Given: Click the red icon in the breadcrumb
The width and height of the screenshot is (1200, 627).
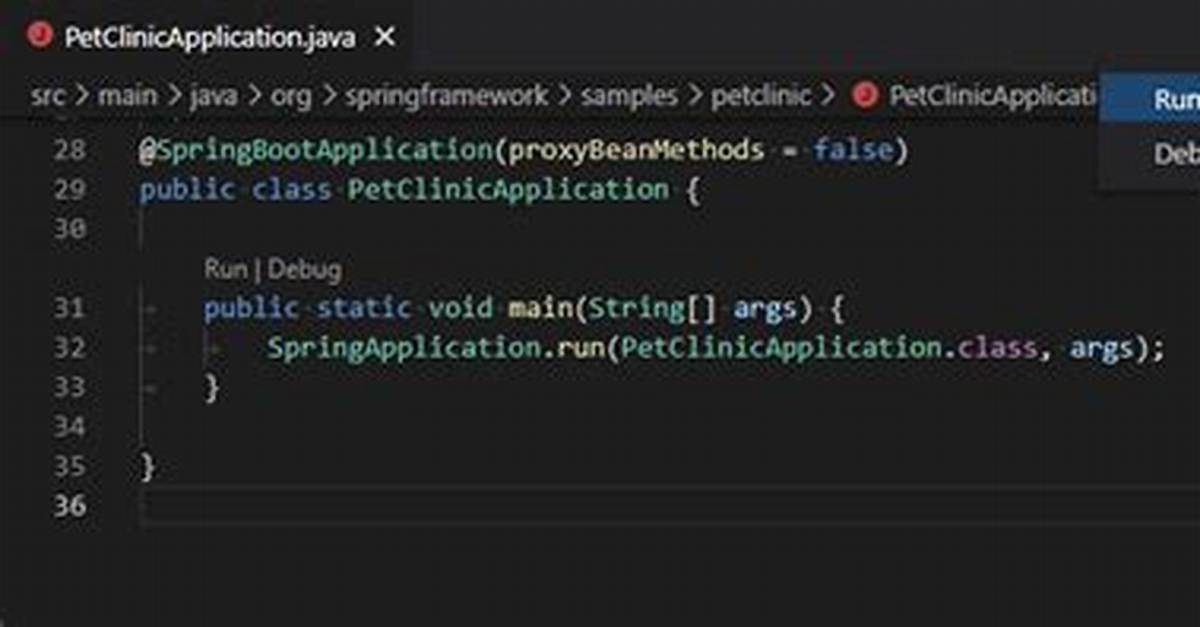Looking at the screenshot, I should (x=865, y=96).
